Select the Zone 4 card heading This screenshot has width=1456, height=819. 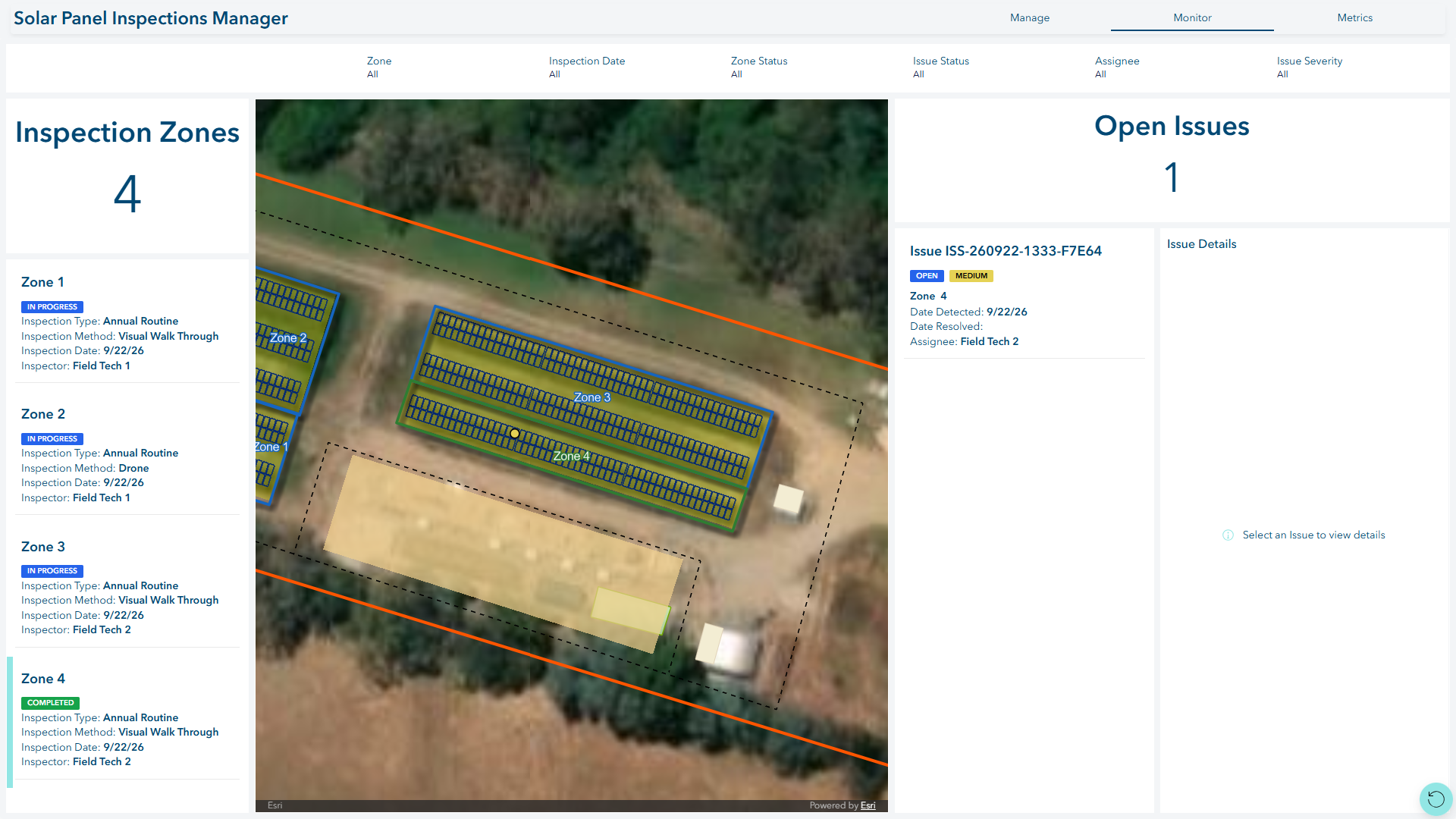tap(43, 679)
